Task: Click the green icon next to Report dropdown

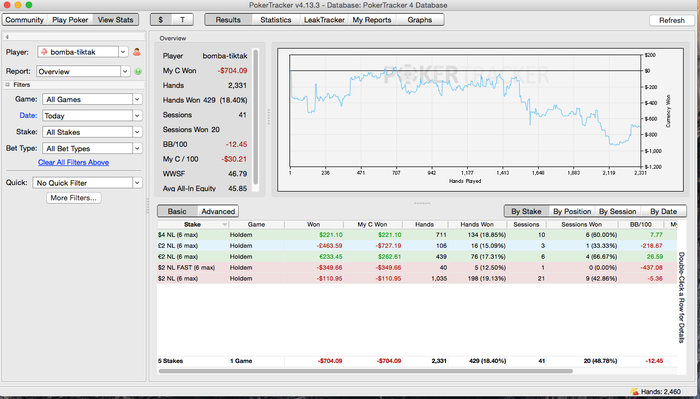Action: coord(138,71)
